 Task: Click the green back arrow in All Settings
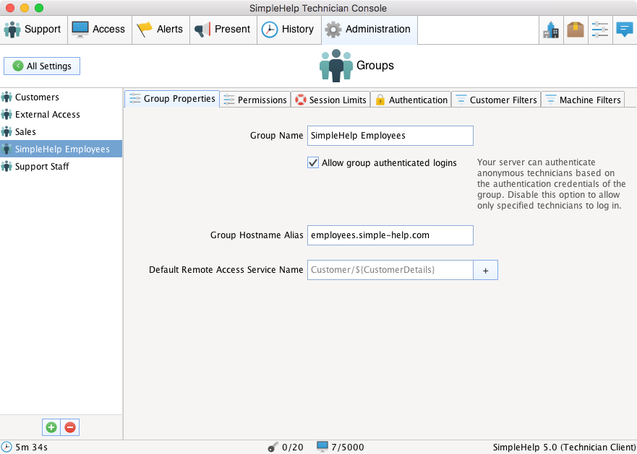pyautogui.click(x=18, y=66)
